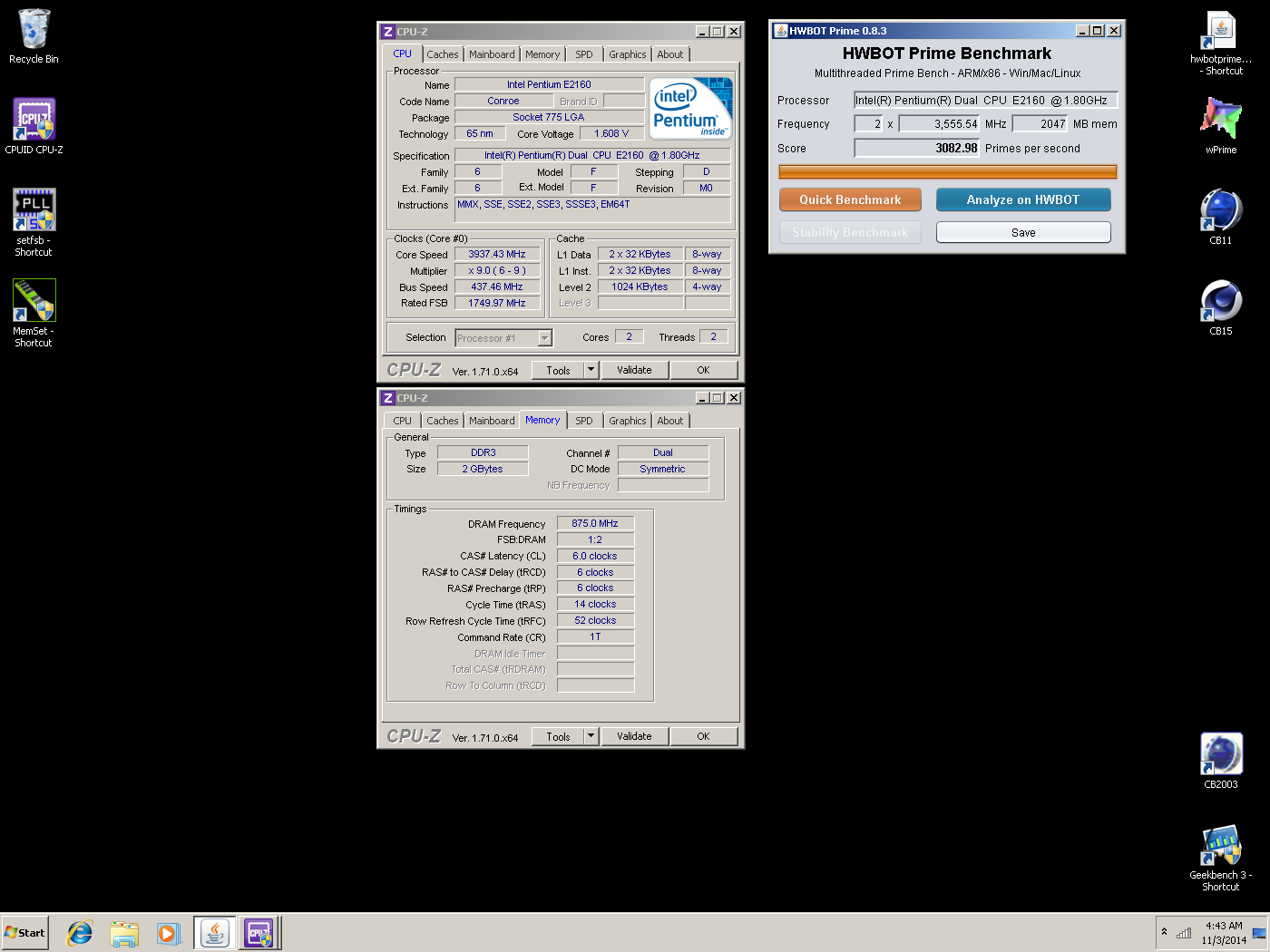Open Windows Explorer folder in taskbar
The image size is (1270, 952).
coord(124,933)
